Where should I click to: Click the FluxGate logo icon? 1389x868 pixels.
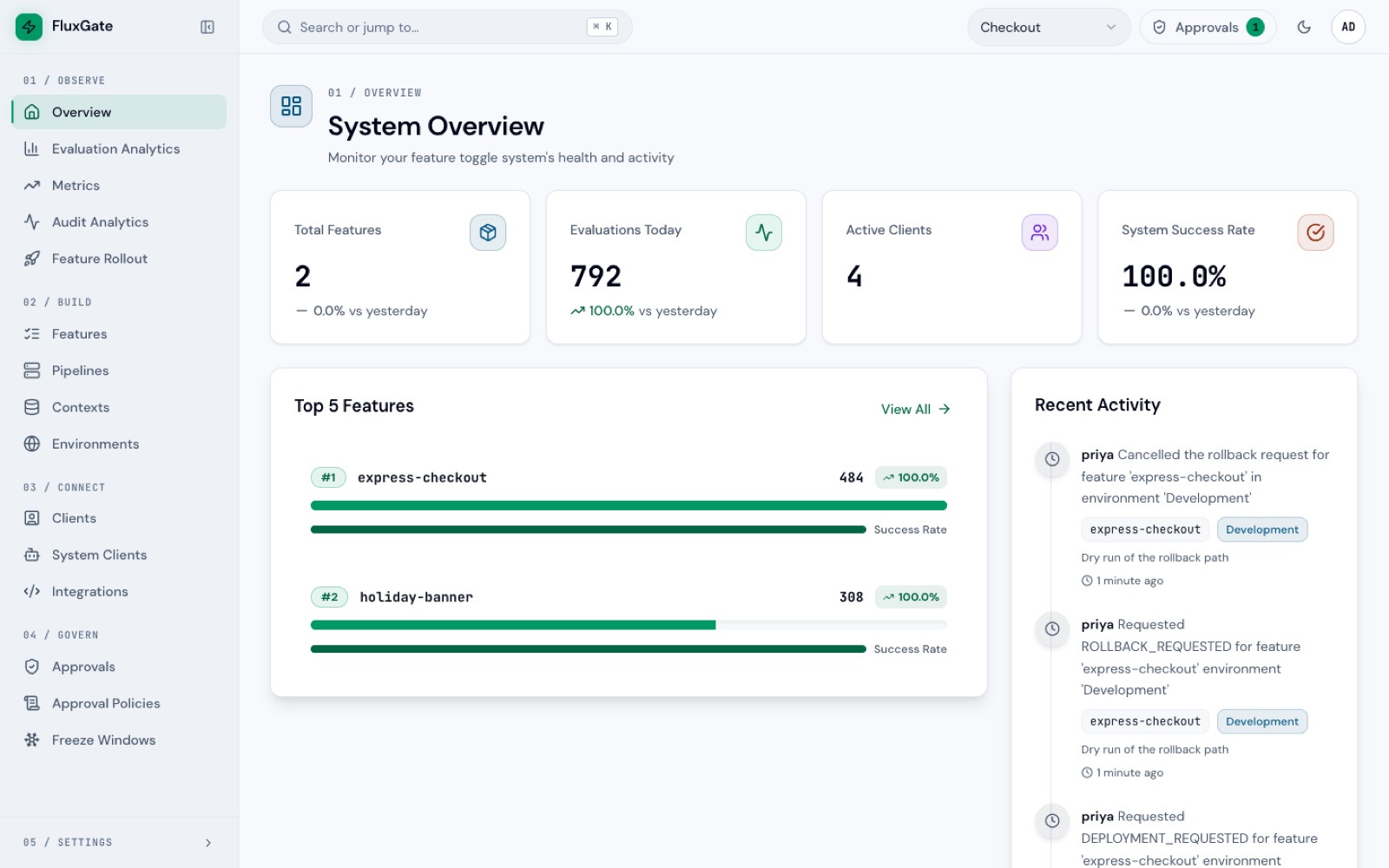coord(29,27)
